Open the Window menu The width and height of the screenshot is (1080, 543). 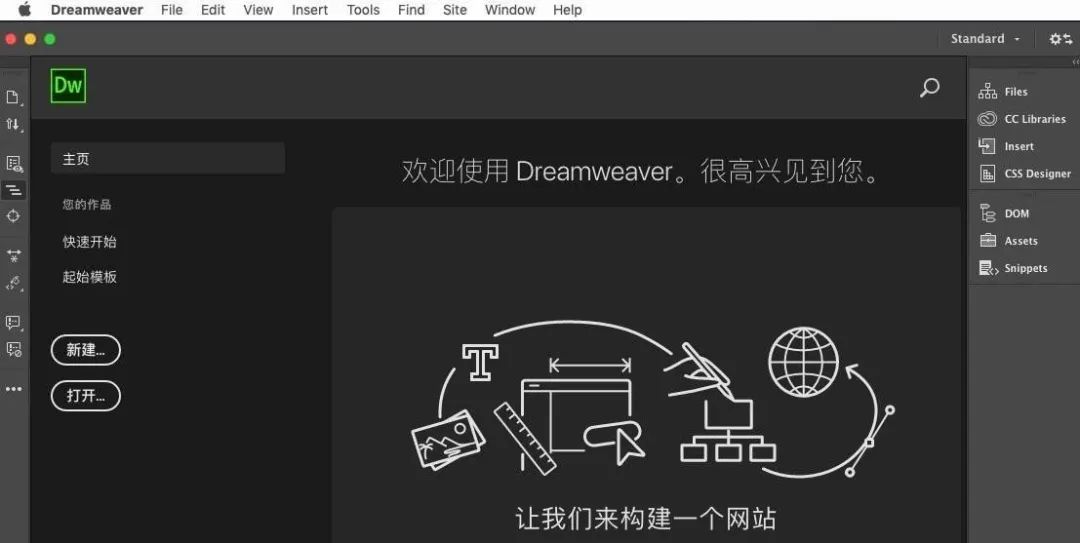tap(510, 10)
